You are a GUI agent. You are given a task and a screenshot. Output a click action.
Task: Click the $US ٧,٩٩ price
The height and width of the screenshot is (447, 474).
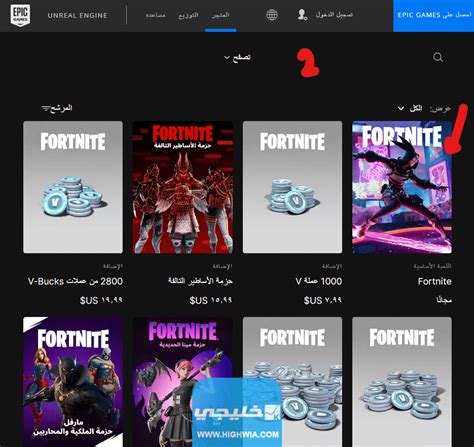coord(322,300)
